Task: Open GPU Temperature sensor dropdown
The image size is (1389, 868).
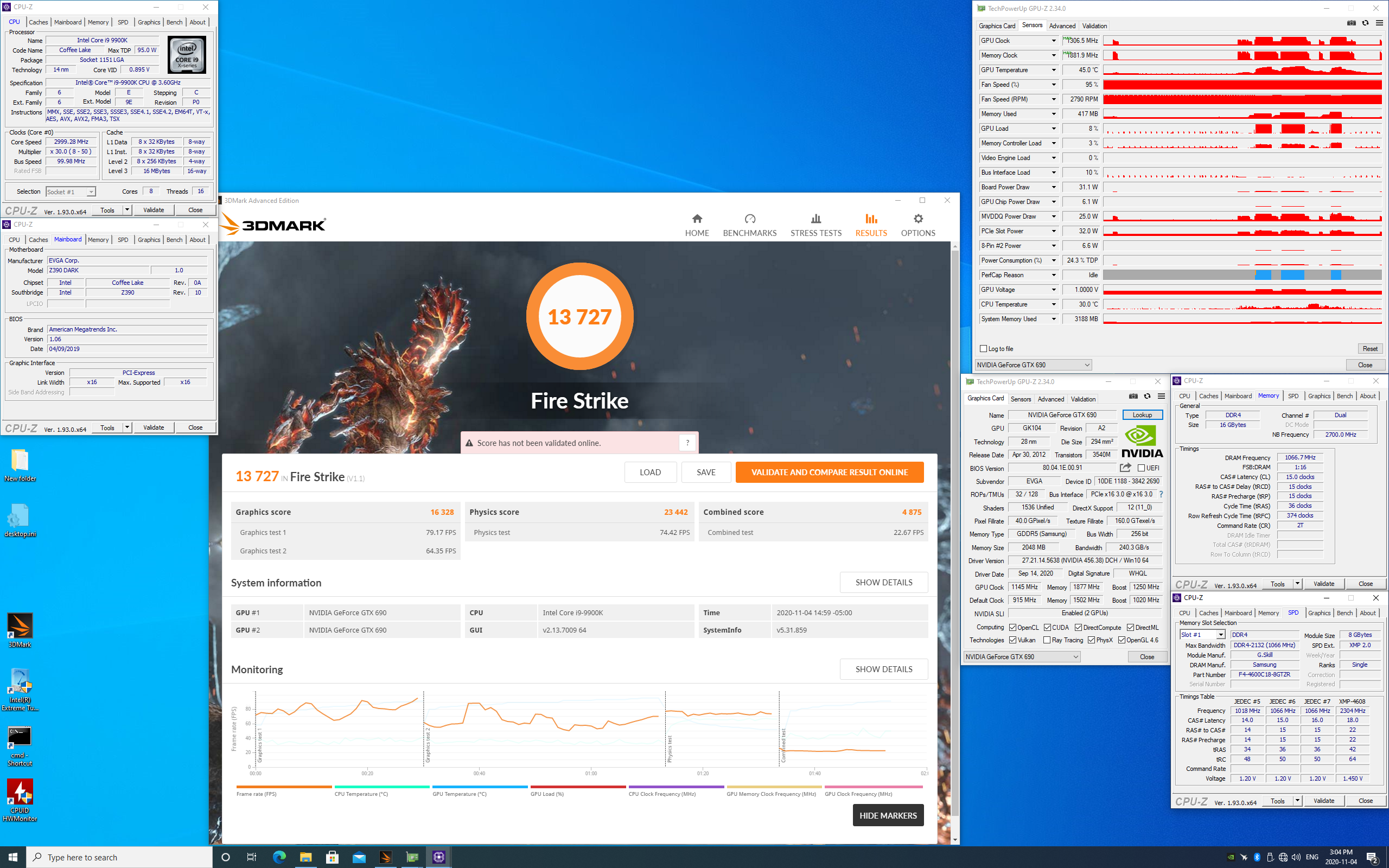Action: [x=1053, y=70]
